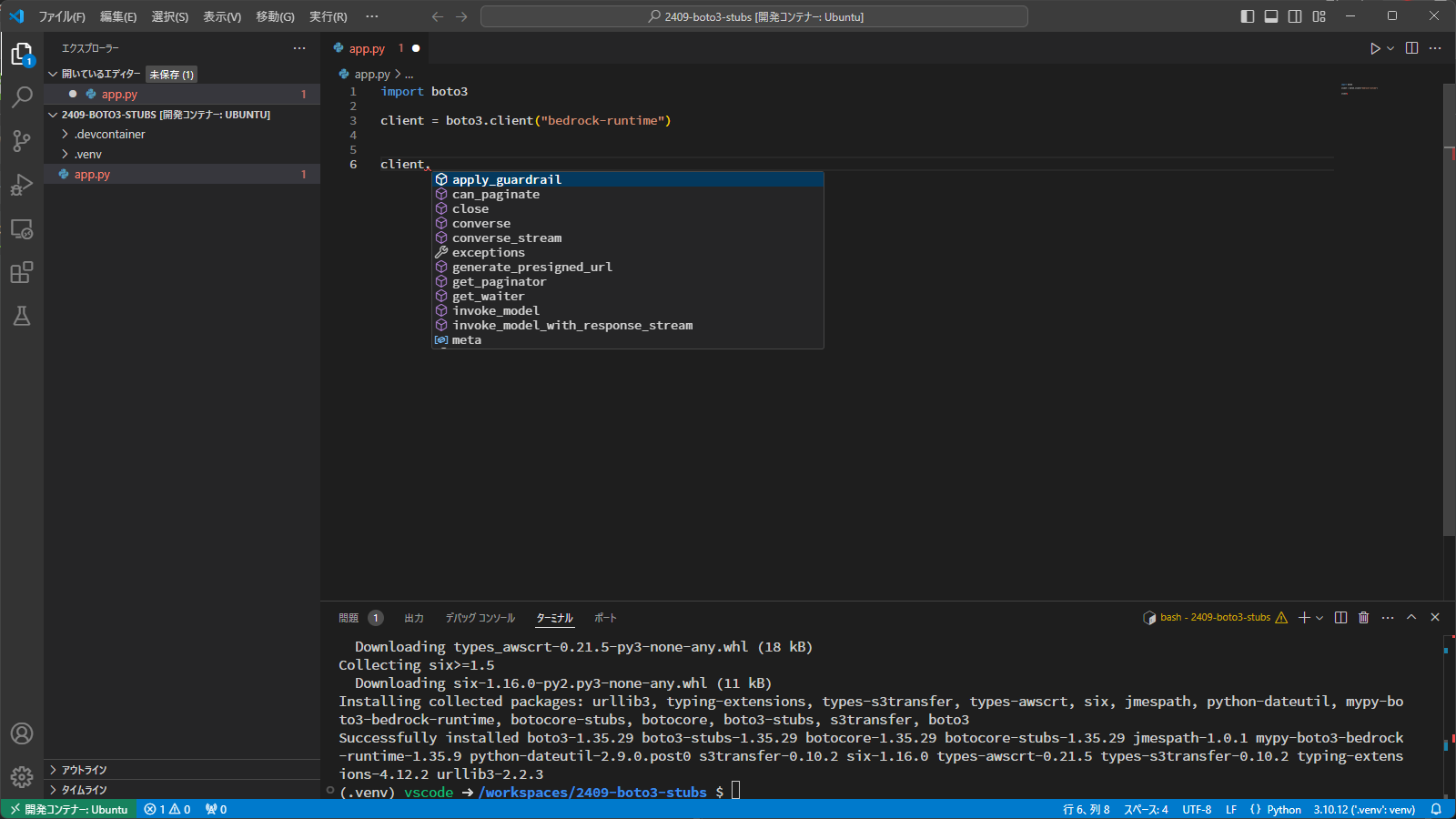Toggle the primary side bar
The width and height of the screenshot is (1456, 819).
(x=1247, y=16)
